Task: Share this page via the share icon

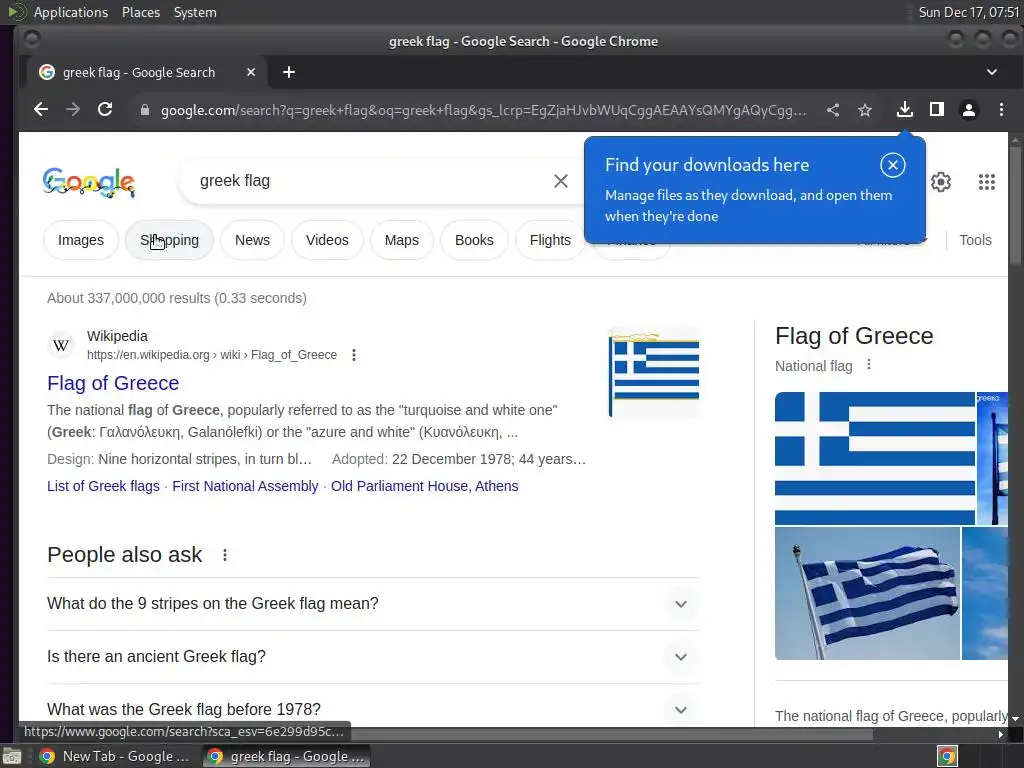Action: [x=833, y=110]
